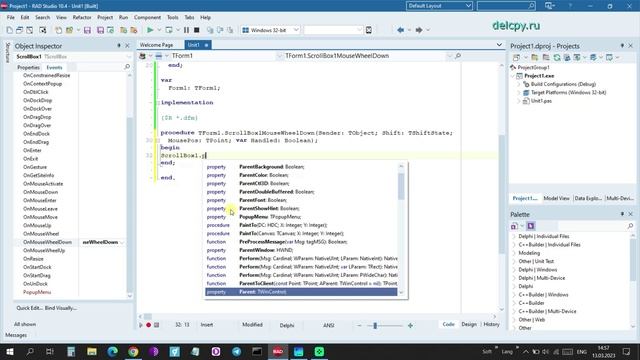Click the Pause toolbar icon
Viewport: 640px width, 360px height.
point(186,30)
